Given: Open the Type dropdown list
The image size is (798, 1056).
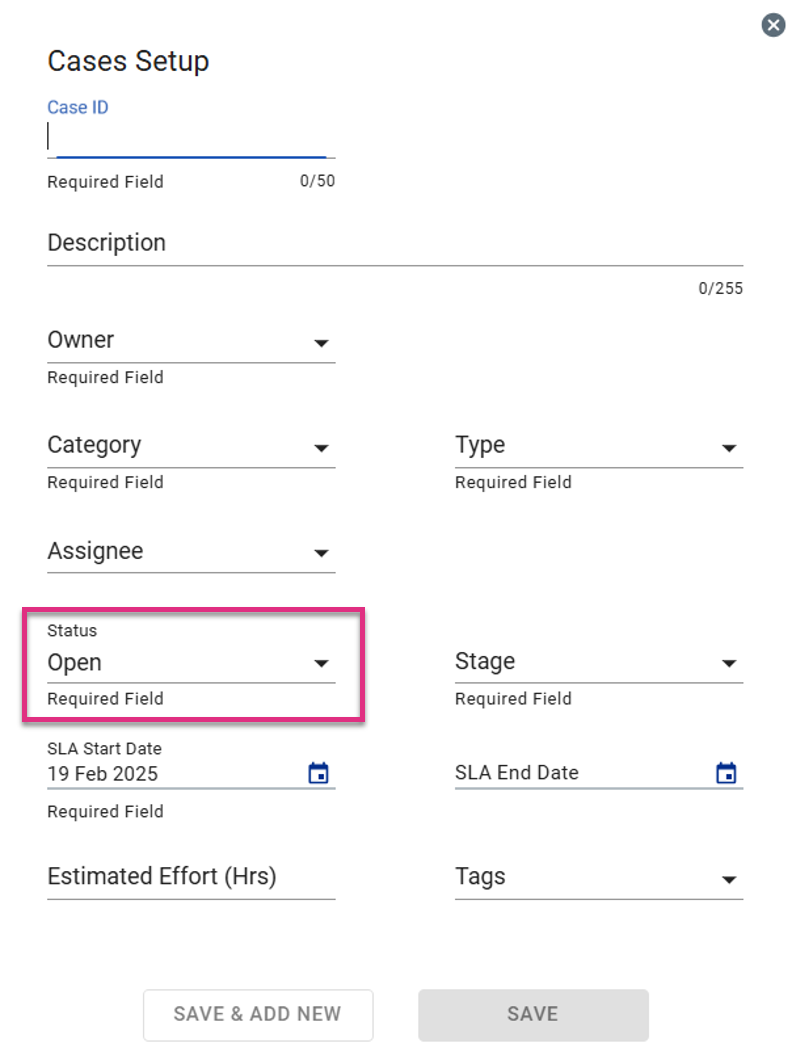Looking at the screenshot, I should 599,446.
